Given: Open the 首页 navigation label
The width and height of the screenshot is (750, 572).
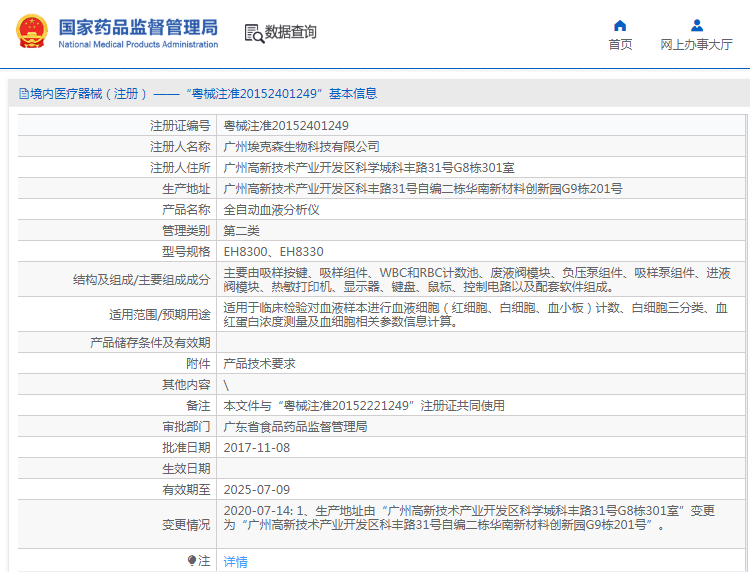Looking at the screenshot, I should tap(620, 45).
